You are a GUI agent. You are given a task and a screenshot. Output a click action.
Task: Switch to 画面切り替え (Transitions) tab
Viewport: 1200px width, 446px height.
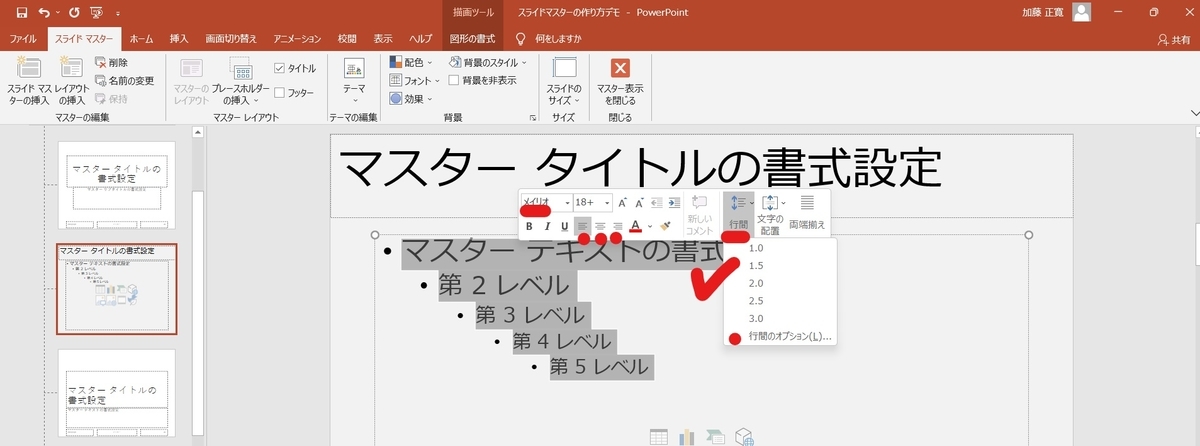coord(231,38)
